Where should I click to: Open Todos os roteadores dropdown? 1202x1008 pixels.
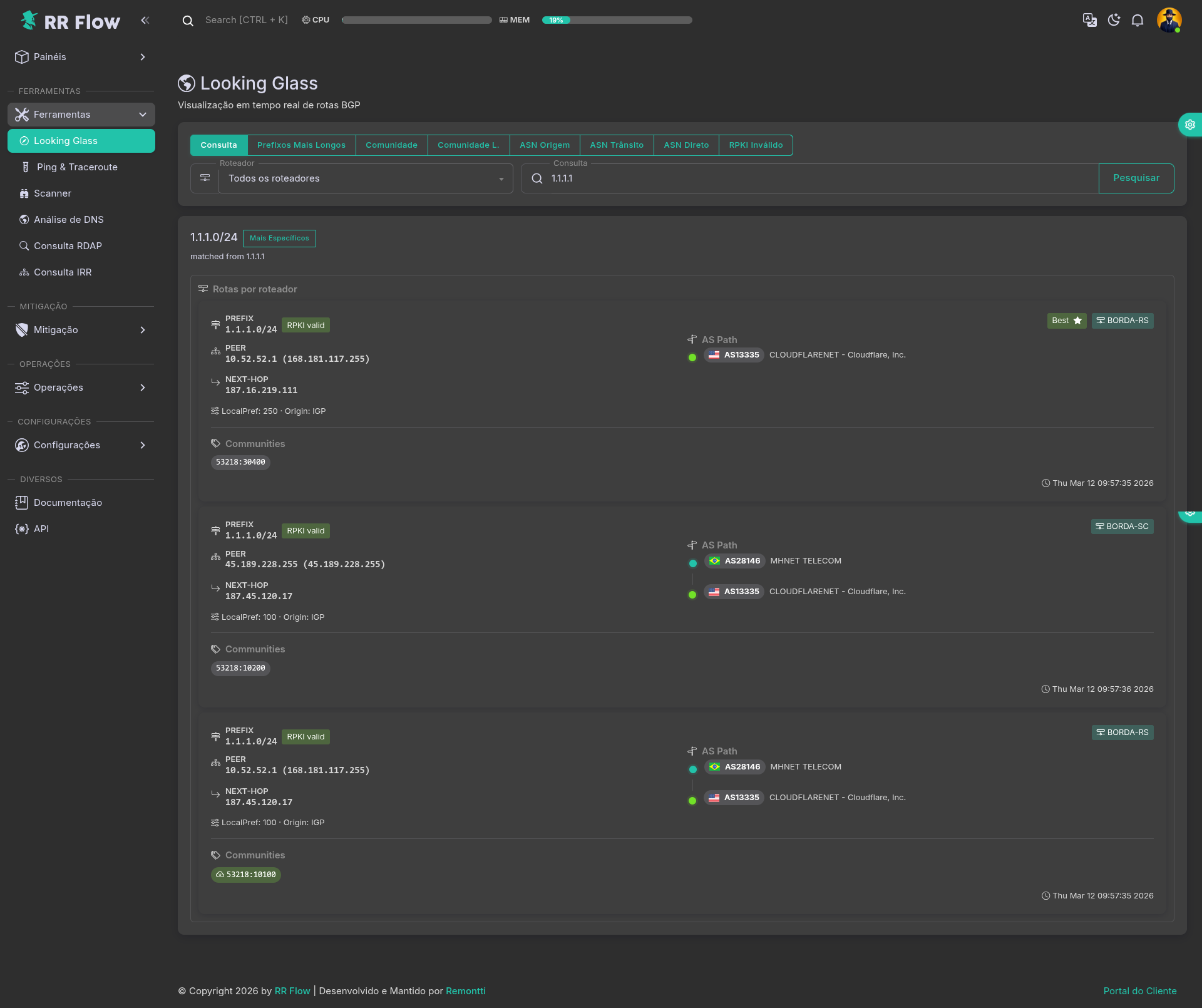(x=365, y=179)
